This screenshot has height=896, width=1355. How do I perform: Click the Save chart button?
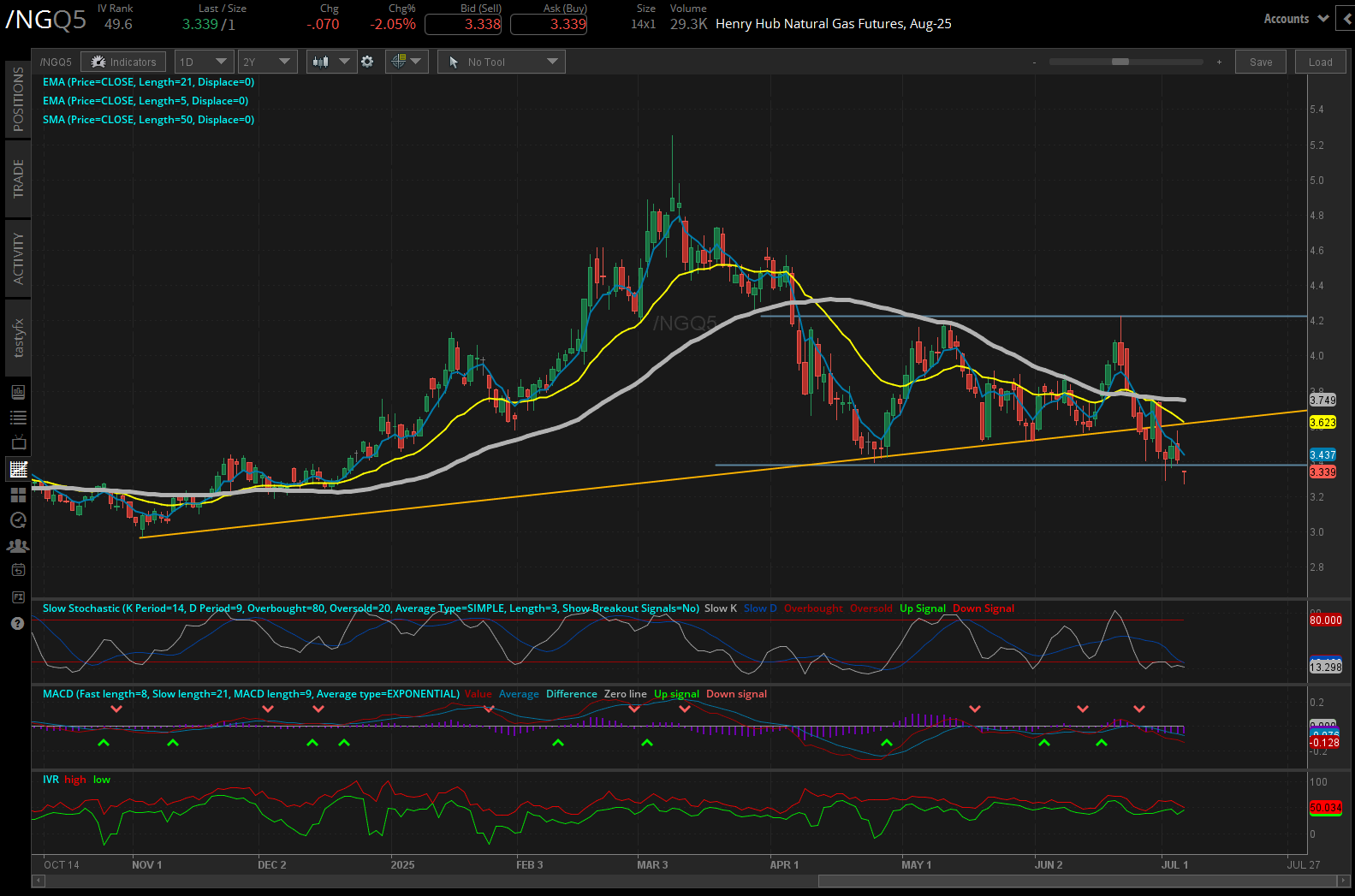(1261, 62)
